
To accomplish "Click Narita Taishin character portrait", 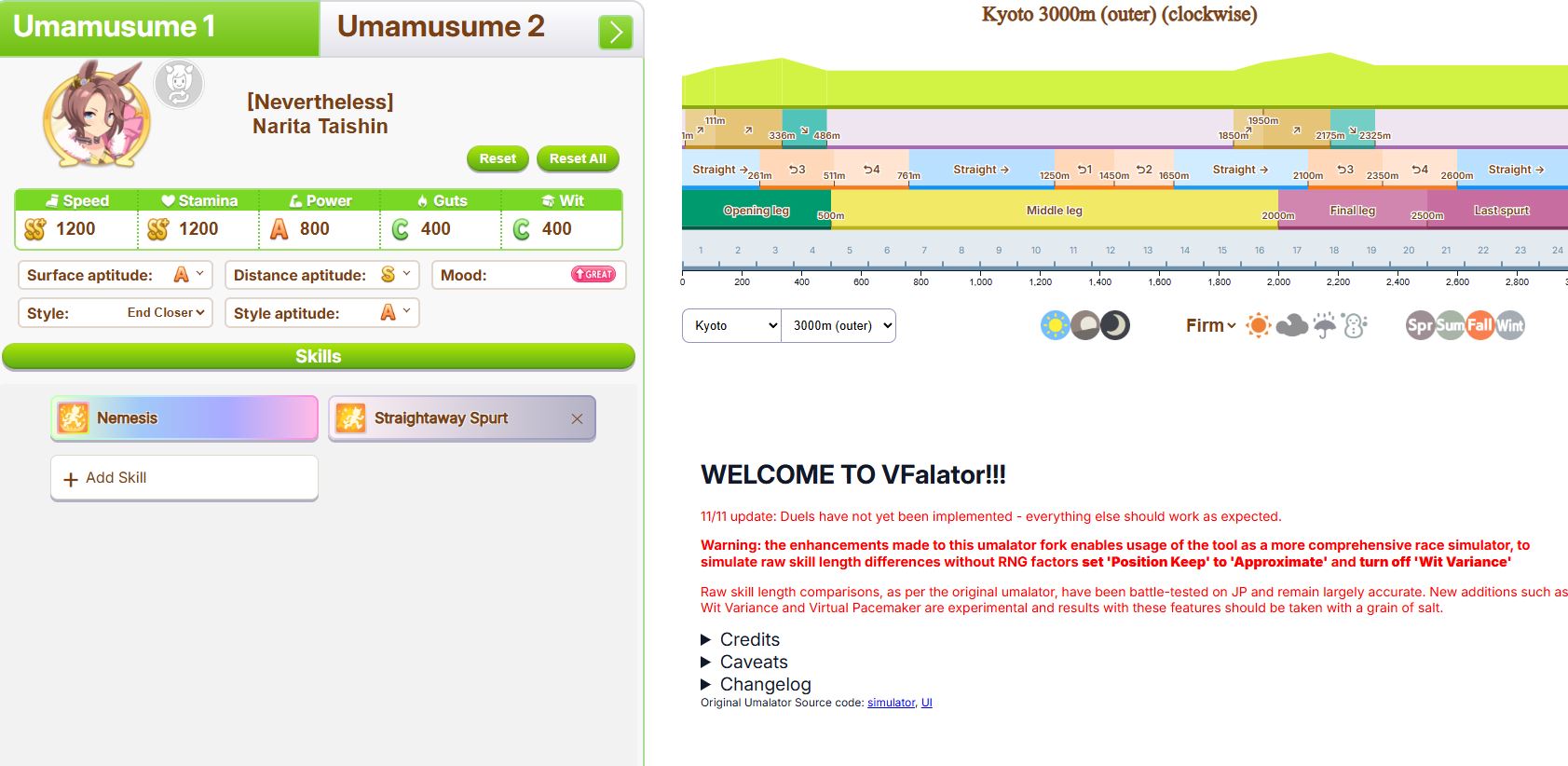I will tap(97, 115).
